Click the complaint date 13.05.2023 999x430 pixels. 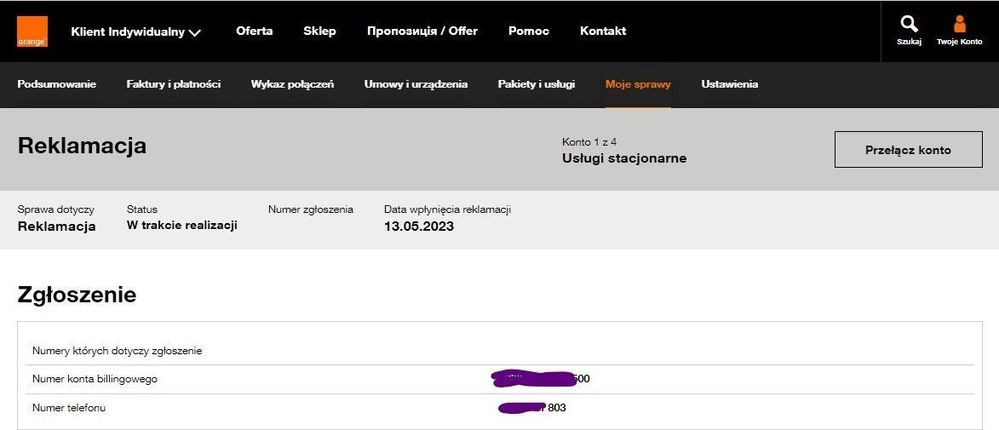click(x=419, y=226)
